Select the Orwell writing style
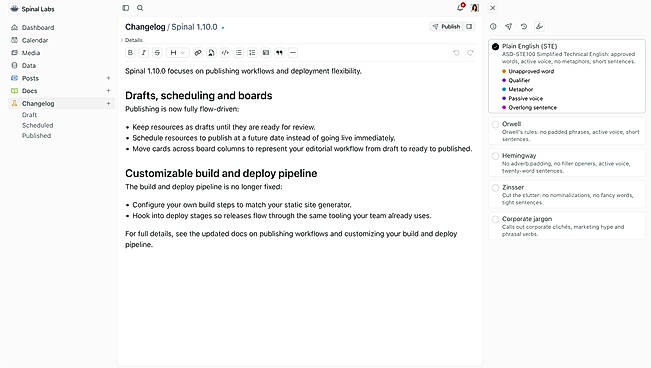 click(567, 131)
